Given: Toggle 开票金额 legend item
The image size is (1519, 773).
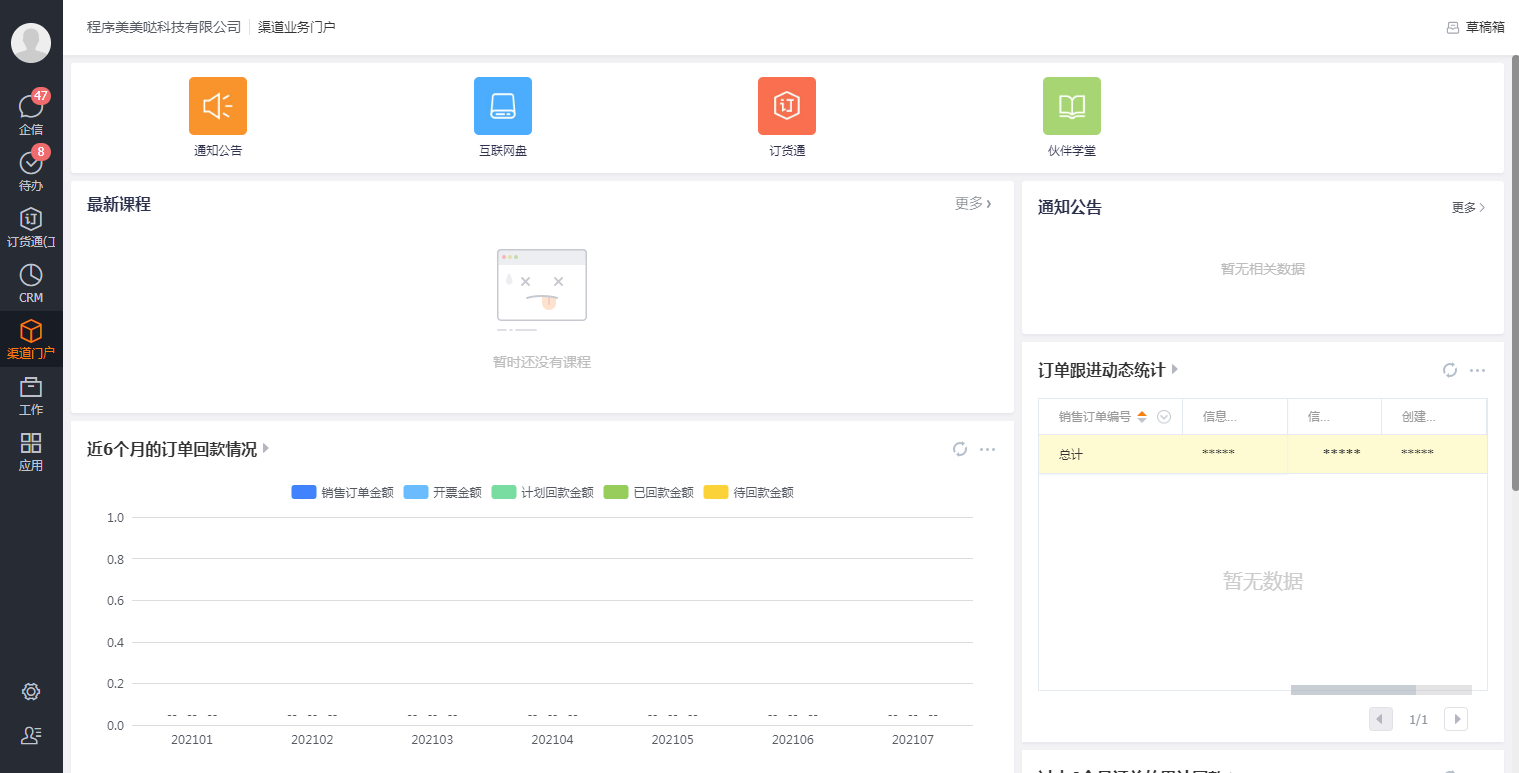Looking at the screenshot, I should tap(442, 492).
